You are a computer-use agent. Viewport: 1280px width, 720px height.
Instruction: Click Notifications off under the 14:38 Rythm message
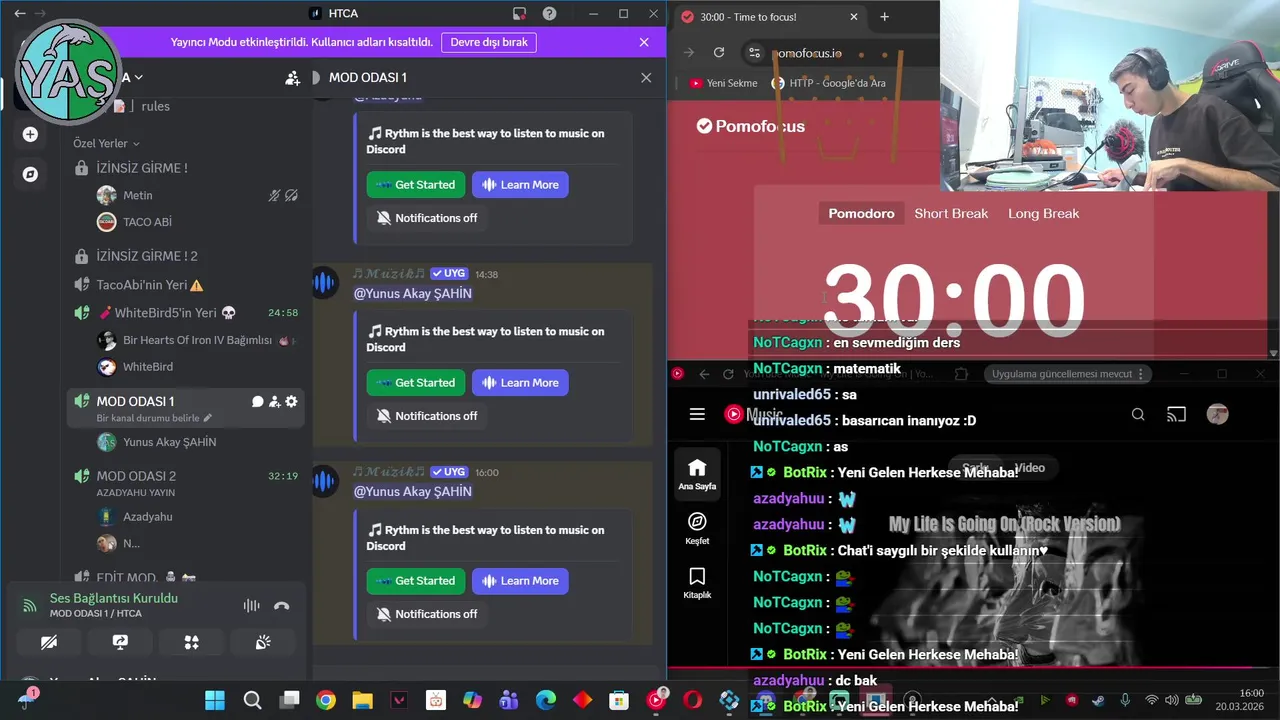point(427,416)
